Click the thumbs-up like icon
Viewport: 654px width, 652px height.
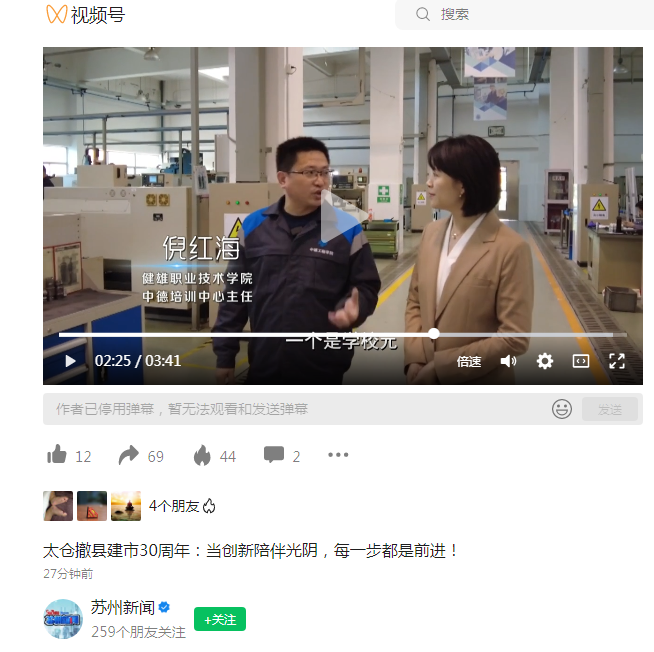click(x=57, y=454)
